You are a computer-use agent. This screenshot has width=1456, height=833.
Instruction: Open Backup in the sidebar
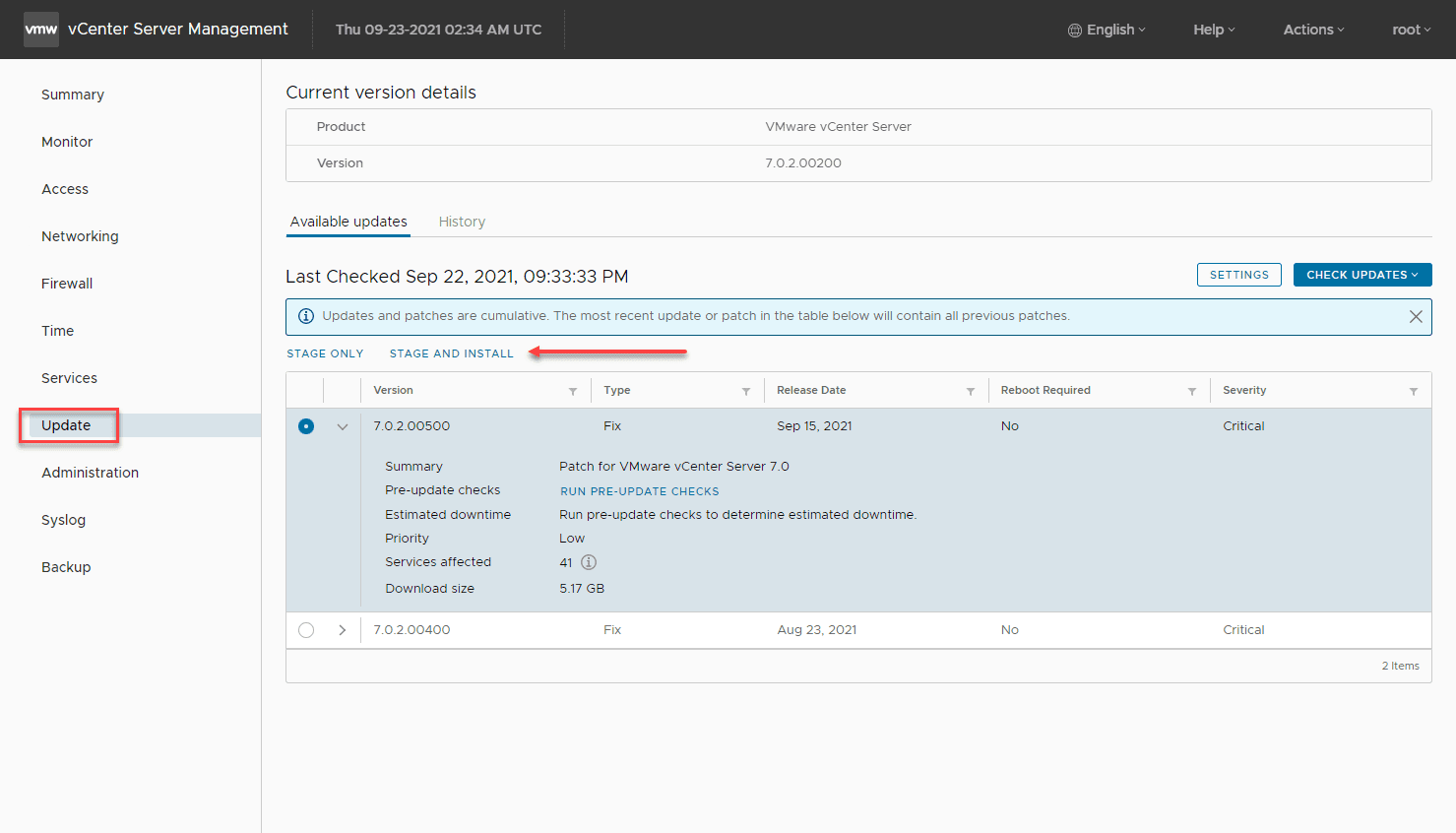point(66,567)
